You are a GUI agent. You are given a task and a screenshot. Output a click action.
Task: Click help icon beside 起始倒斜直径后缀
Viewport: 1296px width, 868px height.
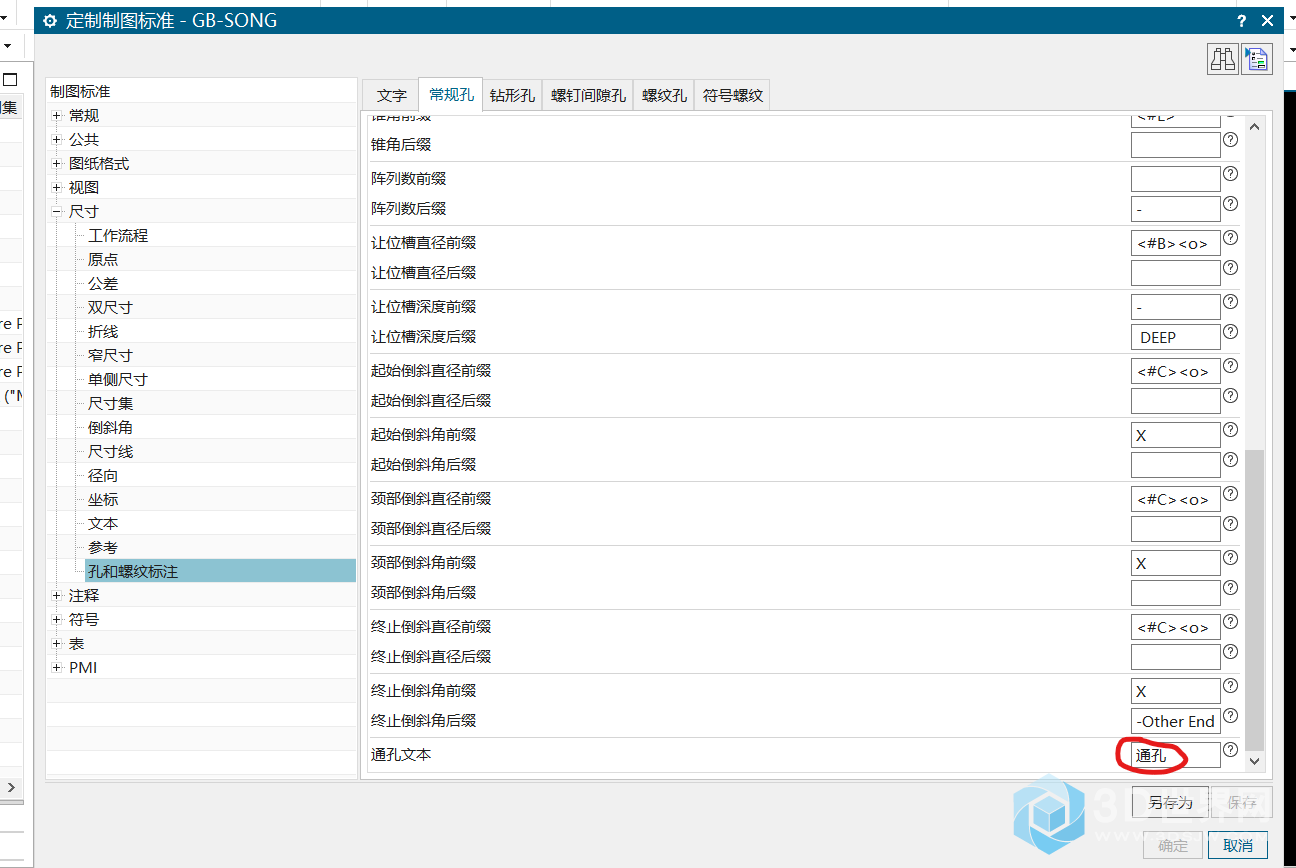pyautogui.click(x=1230, y=396)
